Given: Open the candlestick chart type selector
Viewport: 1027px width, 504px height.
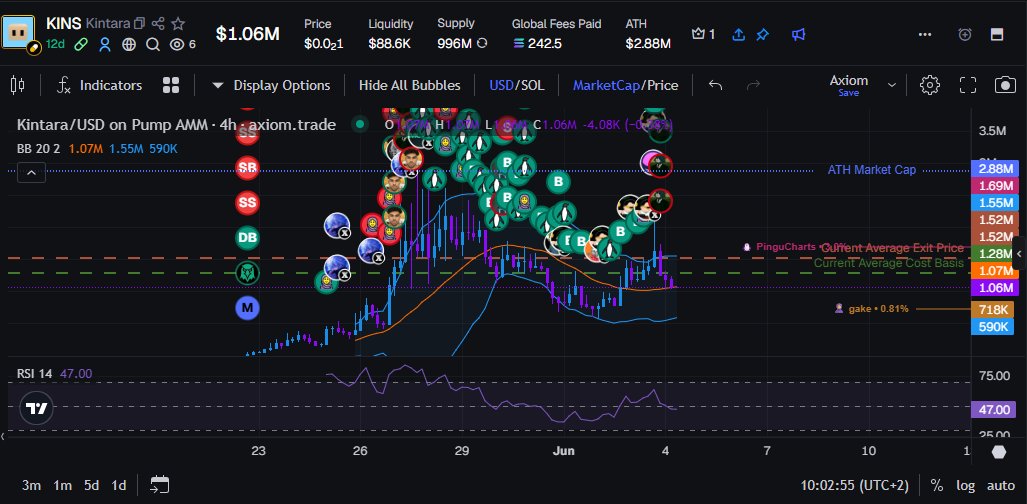Looking at the screenshot, I should pyautogui.click(x=18, y=85).
